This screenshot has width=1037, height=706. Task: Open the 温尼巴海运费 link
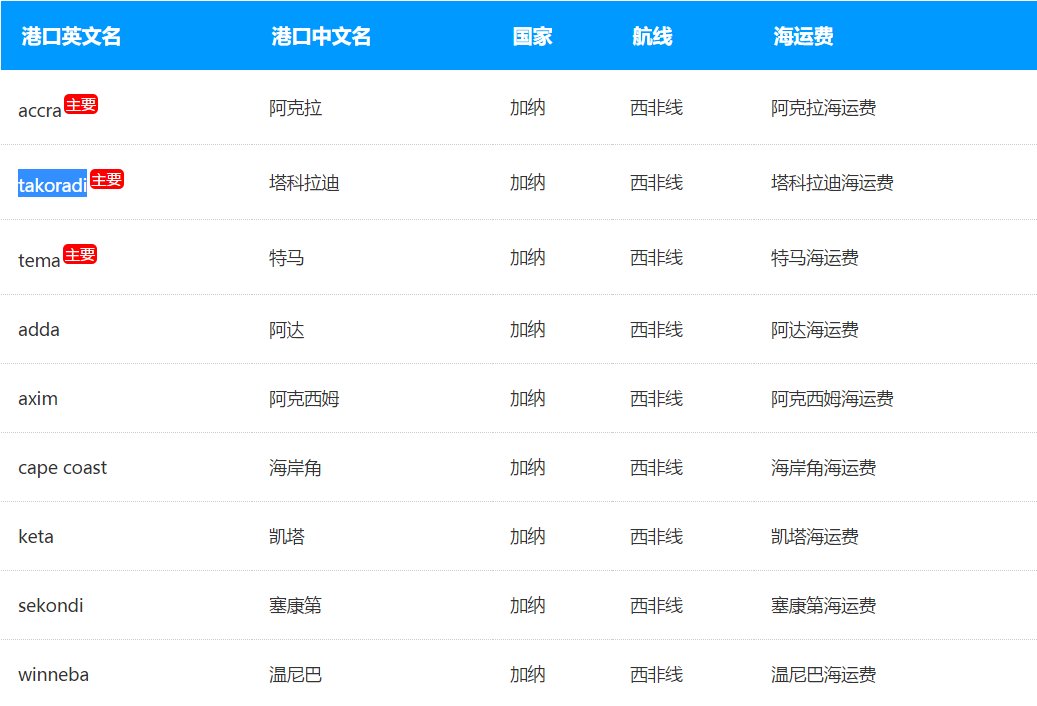tap(822, 675)
